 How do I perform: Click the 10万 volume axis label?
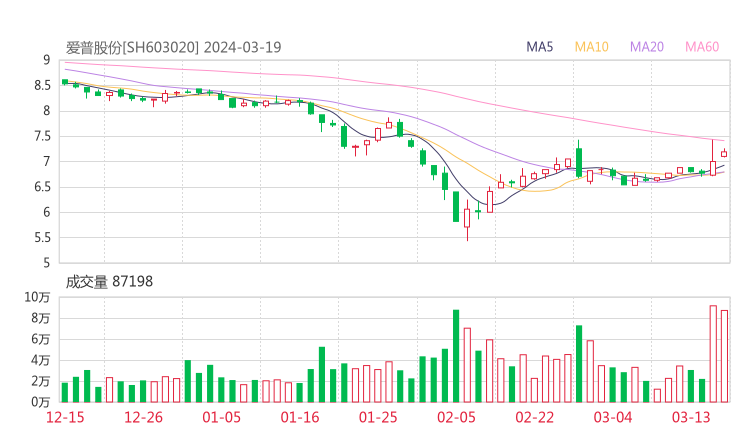(37, 297)
